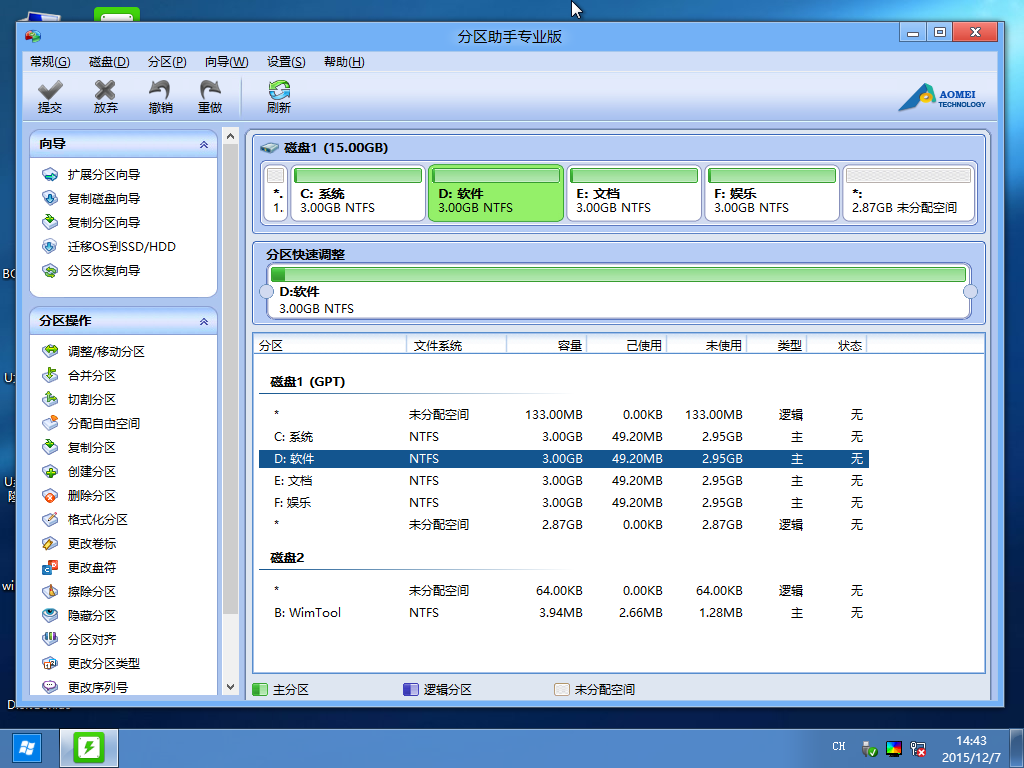Click left resize handle of D:软件 bar
The image size is (1024, 768).
pyautogui.click(x=266, y=291)
